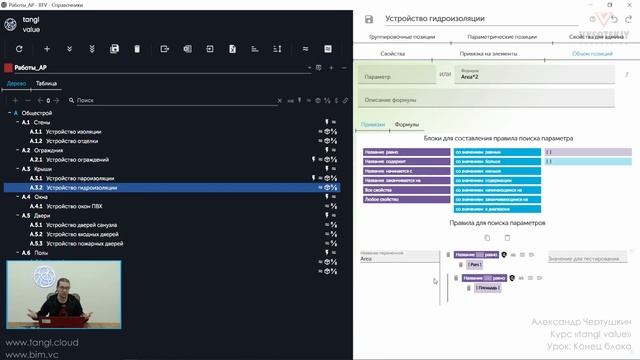Click the trash icon in the main toolbar
640x360 pixels.
[137, 49]
